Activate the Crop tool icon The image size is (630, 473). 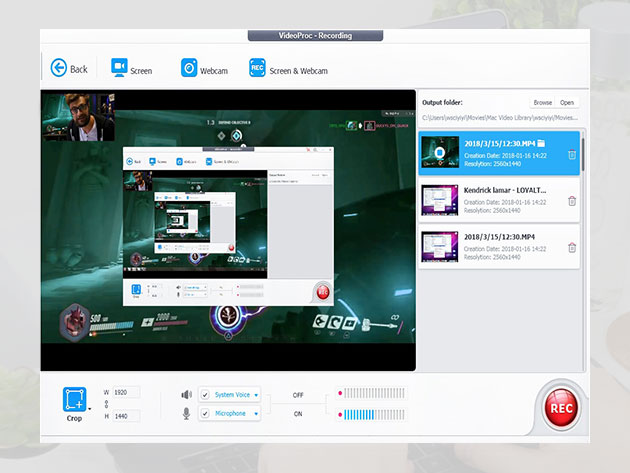[74, 399]
